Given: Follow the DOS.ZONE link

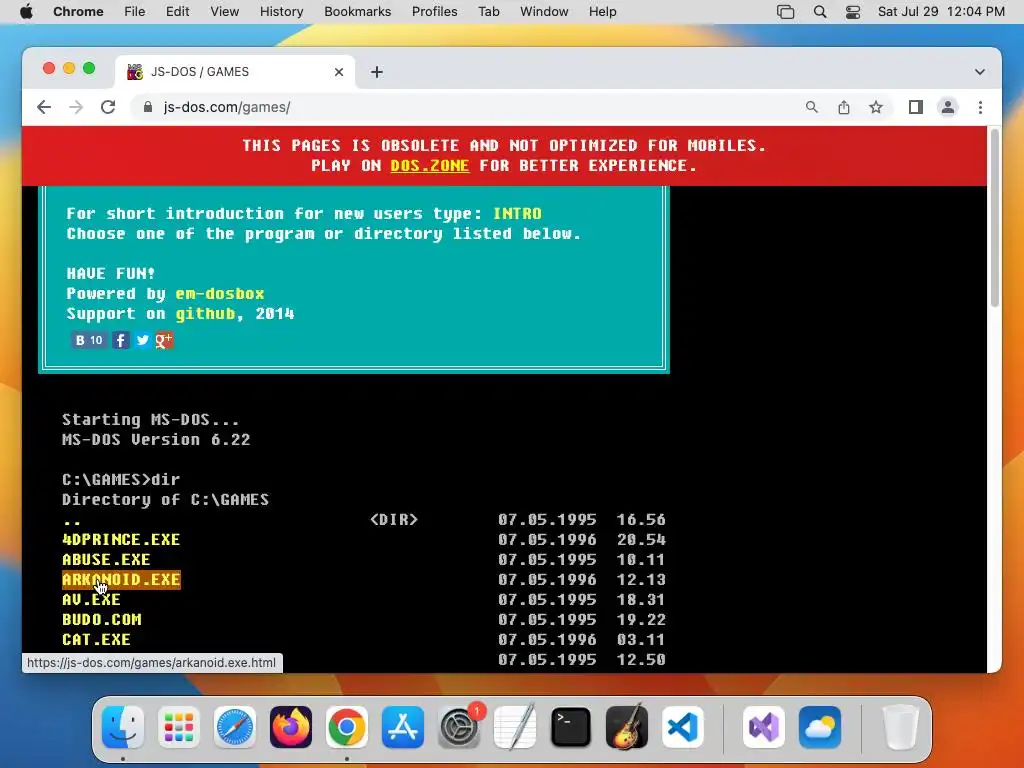Looking at the screenshot, I should click(430, 166).
